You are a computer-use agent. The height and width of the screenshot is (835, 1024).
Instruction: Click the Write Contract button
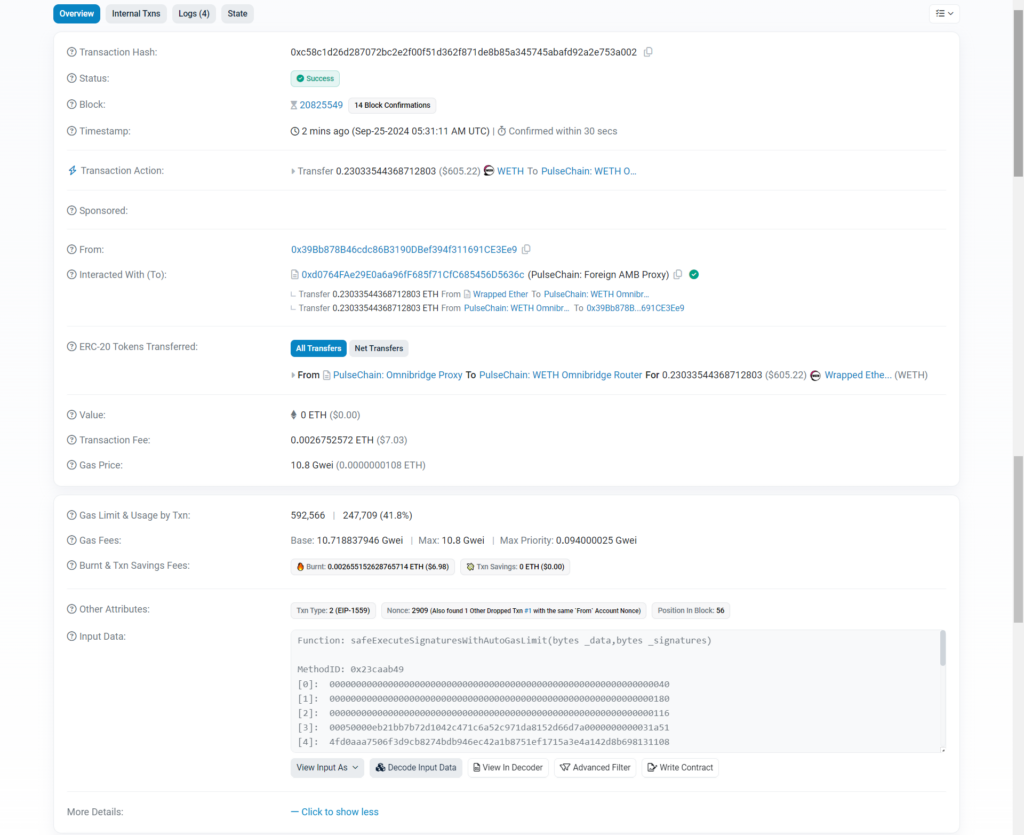(680, 768)
